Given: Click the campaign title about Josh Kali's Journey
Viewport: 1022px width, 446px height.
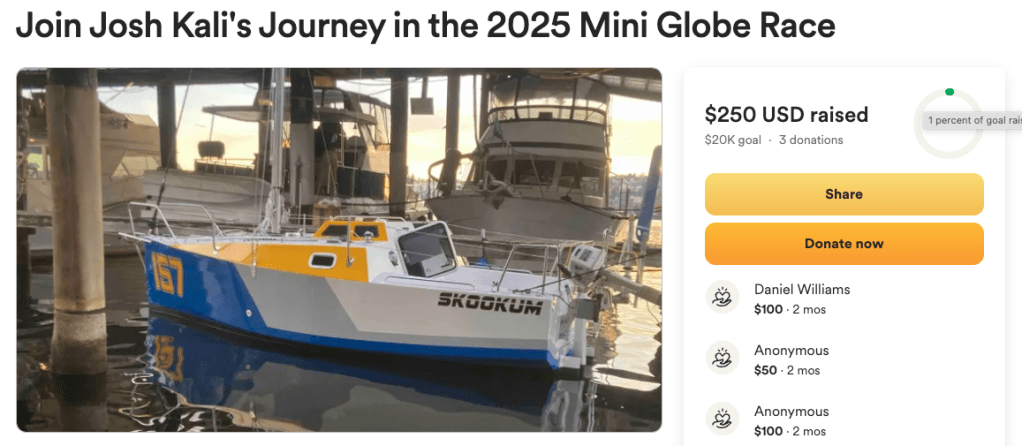Looking at the screenshot, I should 425,27.
